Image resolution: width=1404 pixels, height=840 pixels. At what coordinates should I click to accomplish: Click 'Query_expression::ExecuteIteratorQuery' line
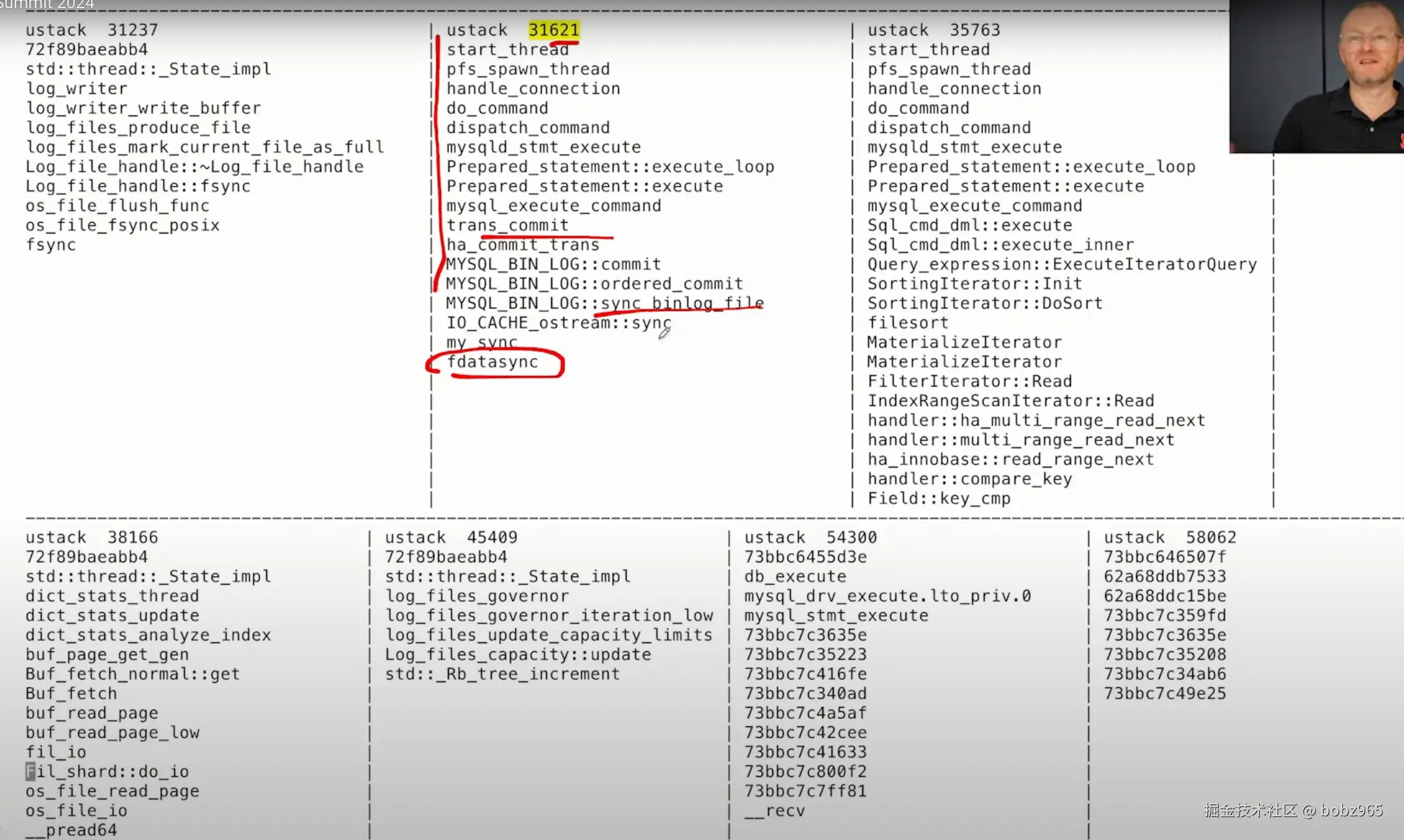(x=1062, y=264)
